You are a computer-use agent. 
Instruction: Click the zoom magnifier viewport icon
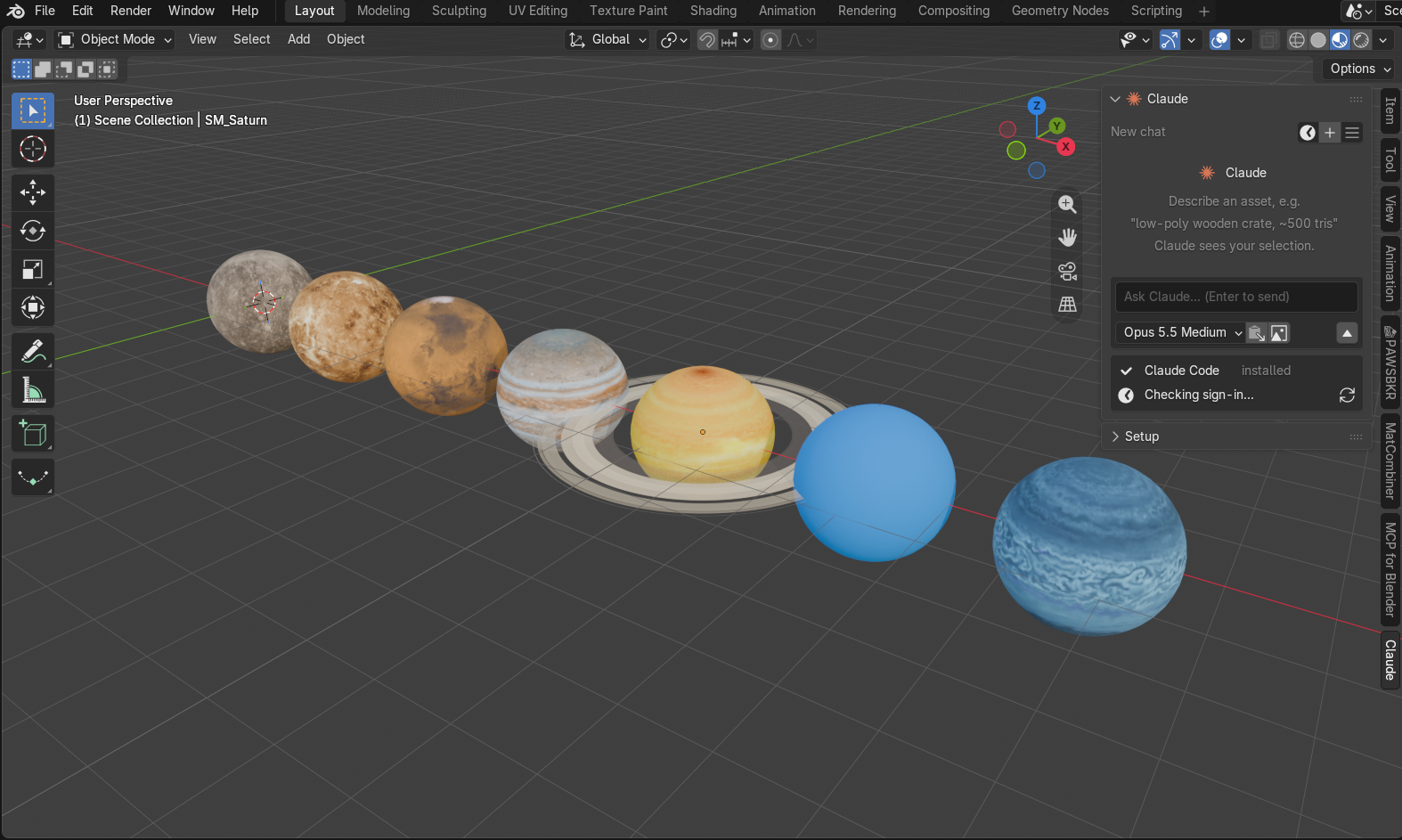click(x=1067, y=204)
